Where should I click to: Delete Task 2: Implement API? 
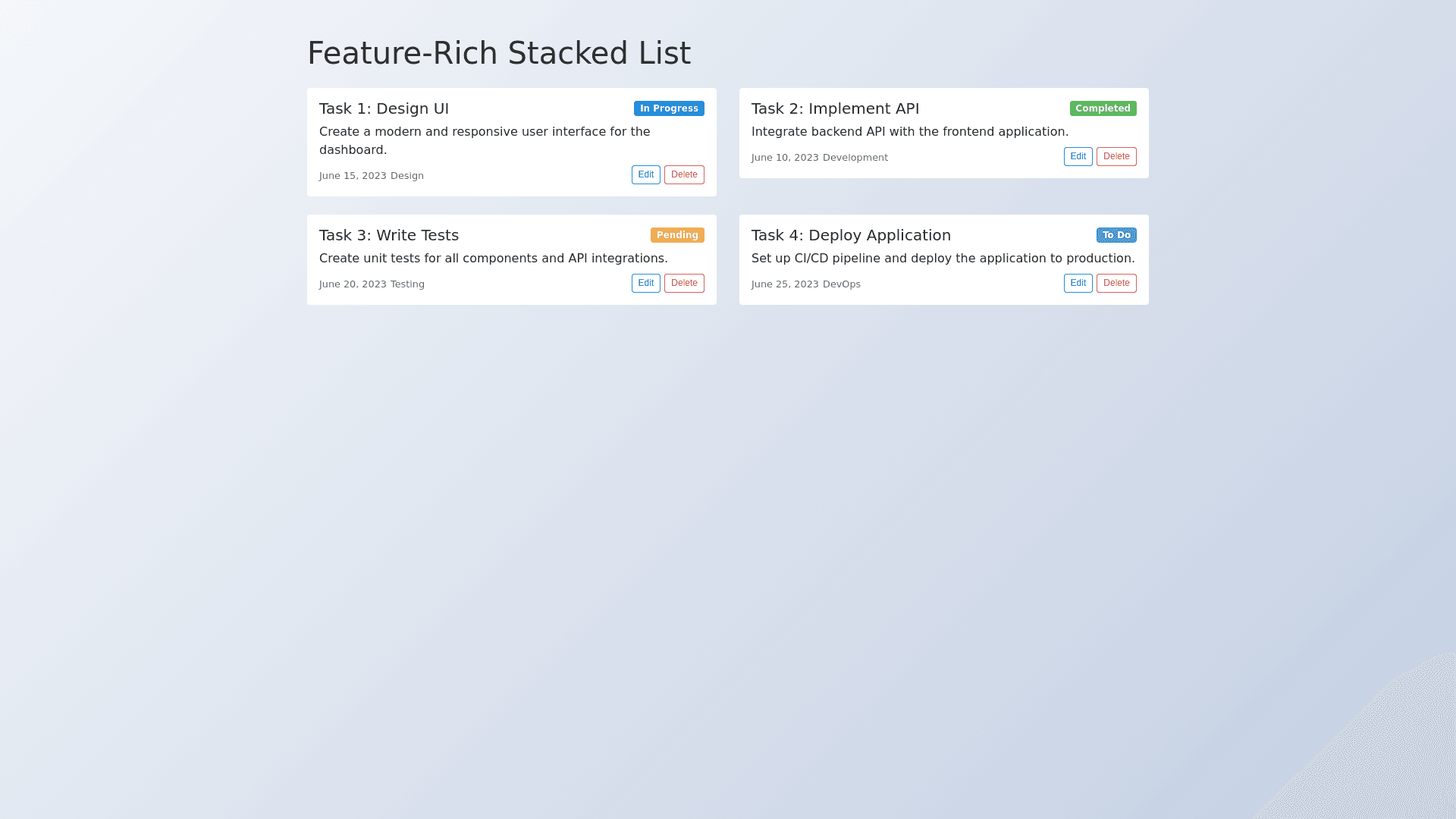tap(1116, 156)
